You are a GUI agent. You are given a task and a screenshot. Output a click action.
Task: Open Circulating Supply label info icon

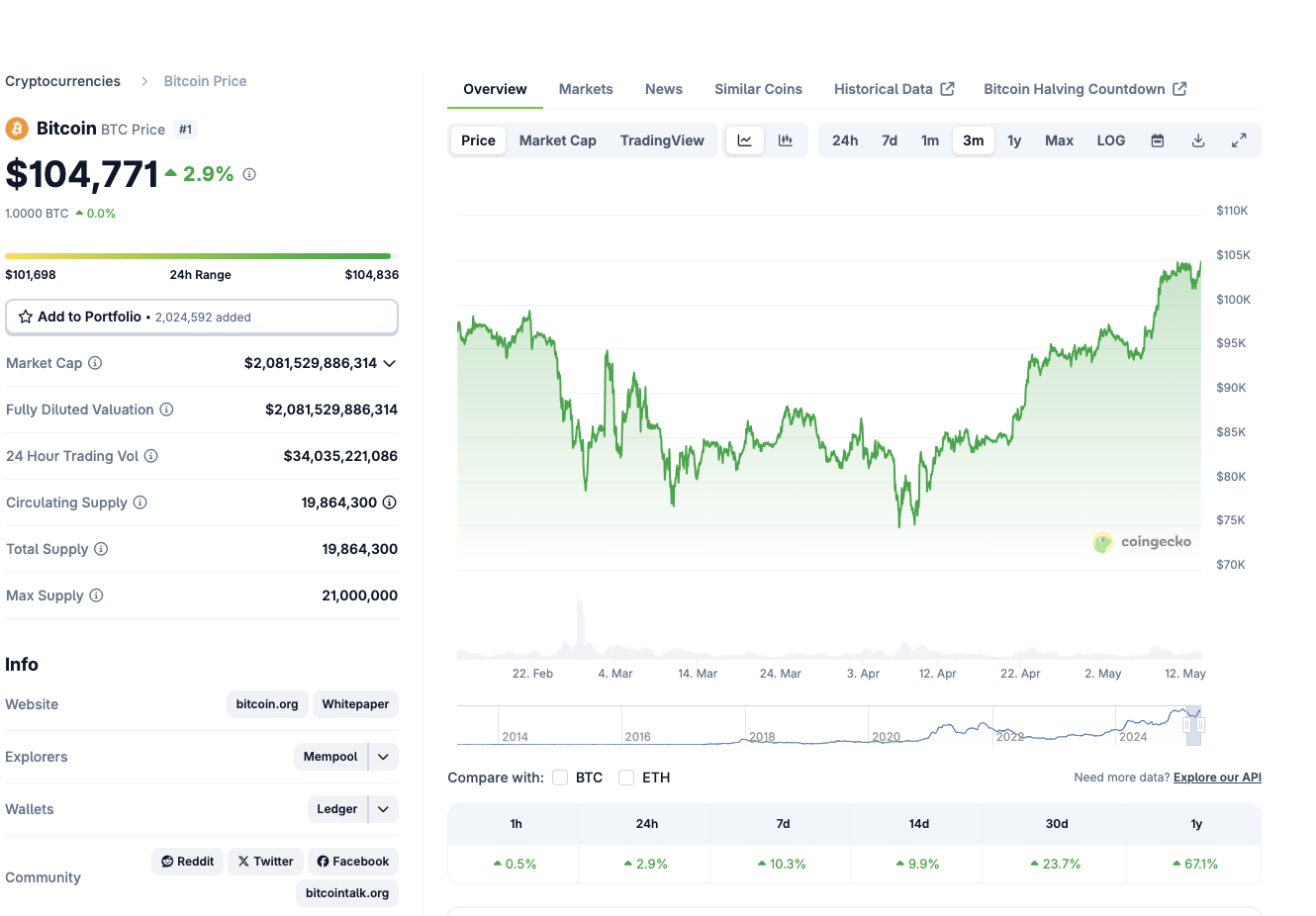(141, 503)
